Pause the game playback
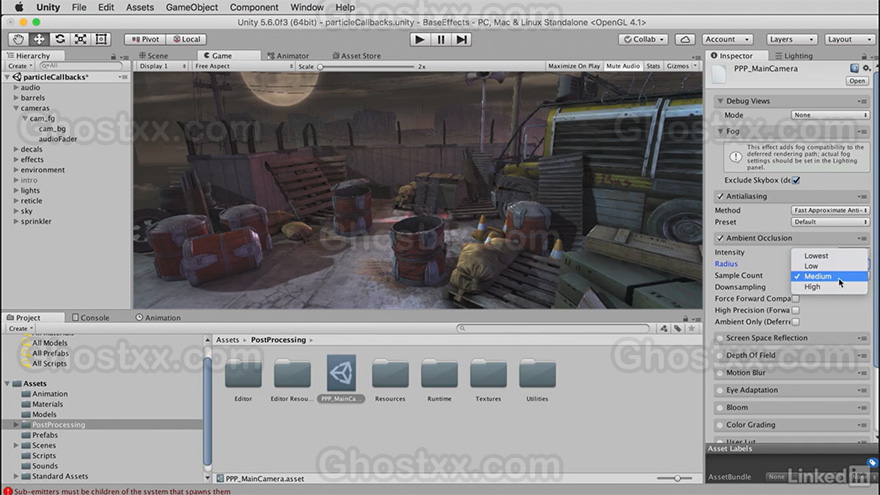Image resolution: width=880 pixels, height=495 pixels. tap(441, 39)
